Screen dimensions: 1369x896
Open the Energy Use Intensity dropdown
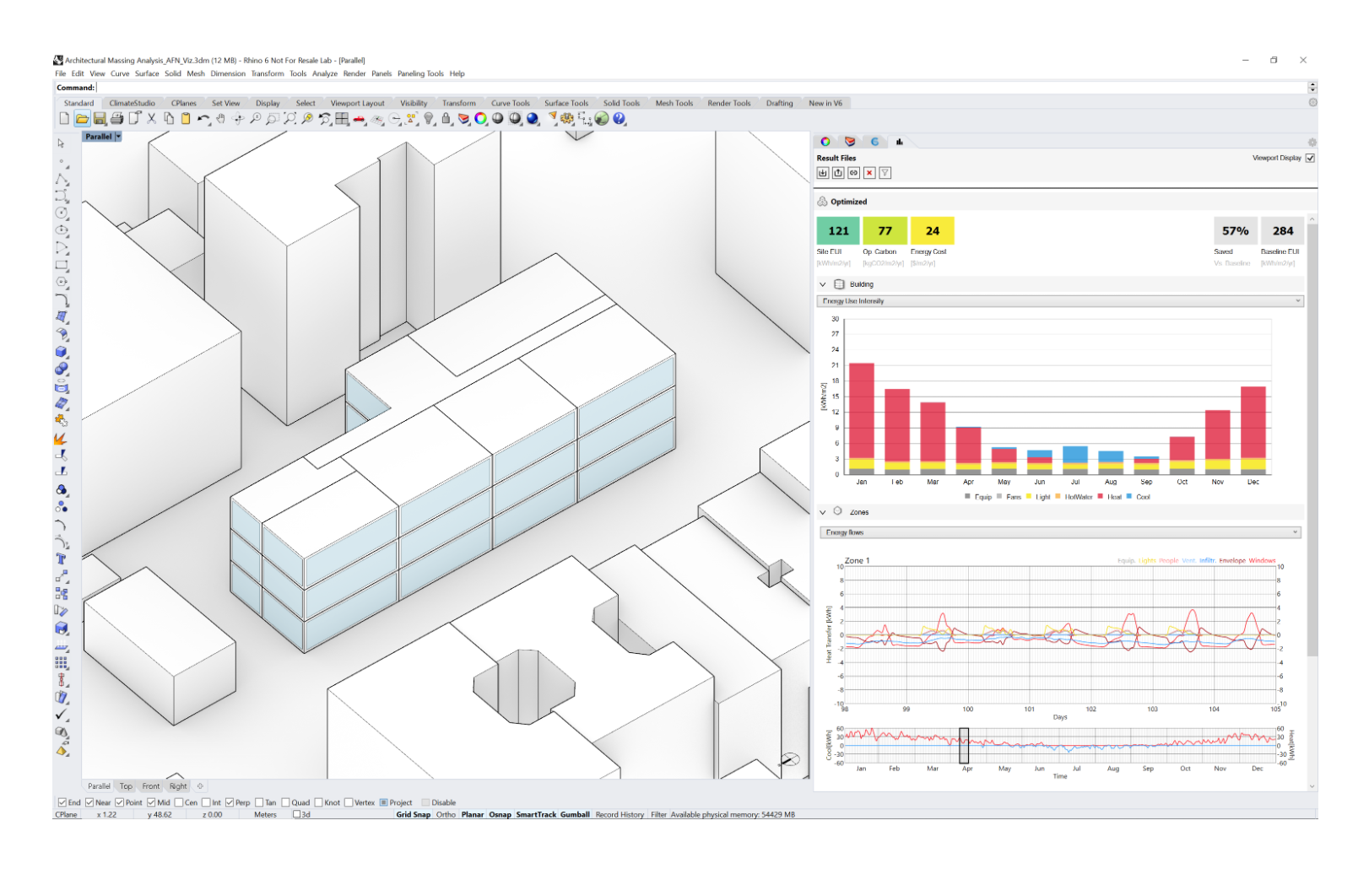(1060, 301)
